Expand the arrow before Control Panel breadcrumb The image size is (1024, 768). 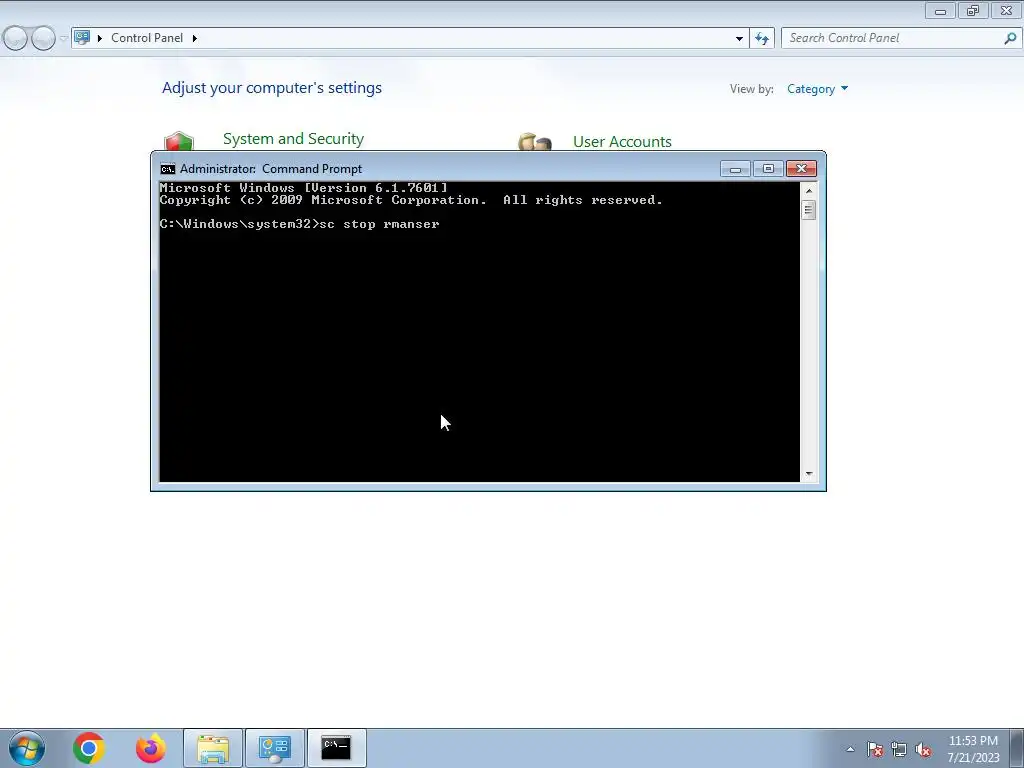click(100, 39)
